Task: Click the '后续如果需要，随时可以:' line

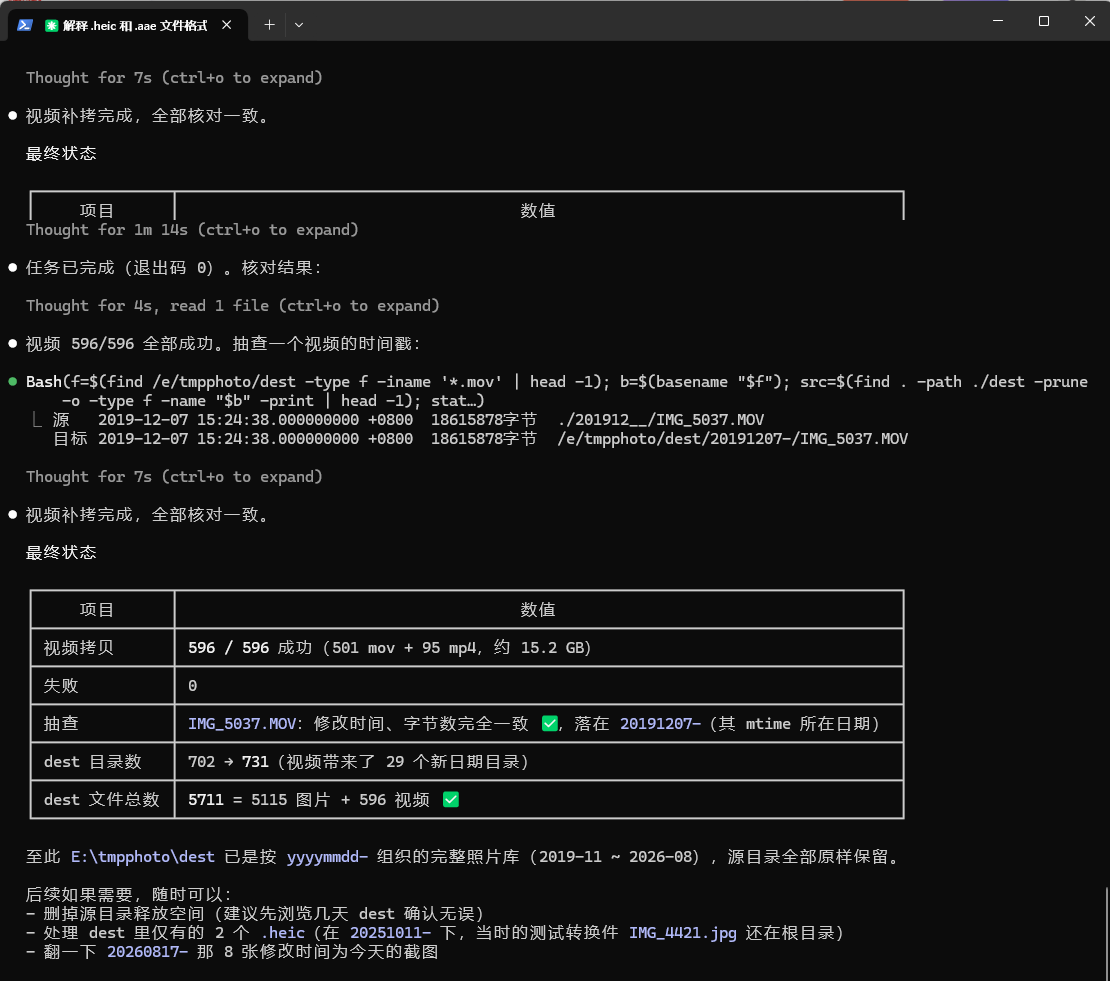Action: (x=128, y=895)
